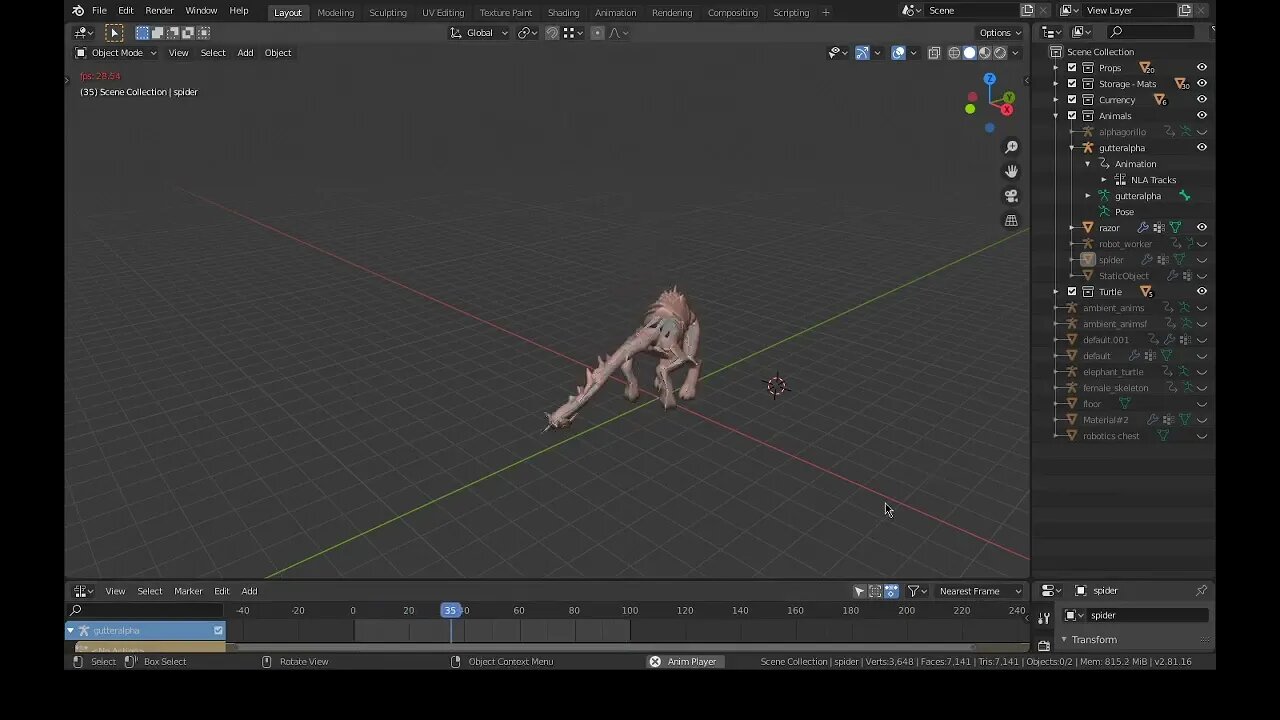Select the tweak select tool icon
Viewport: 1280px width, 720px height.
pos(115,32)
